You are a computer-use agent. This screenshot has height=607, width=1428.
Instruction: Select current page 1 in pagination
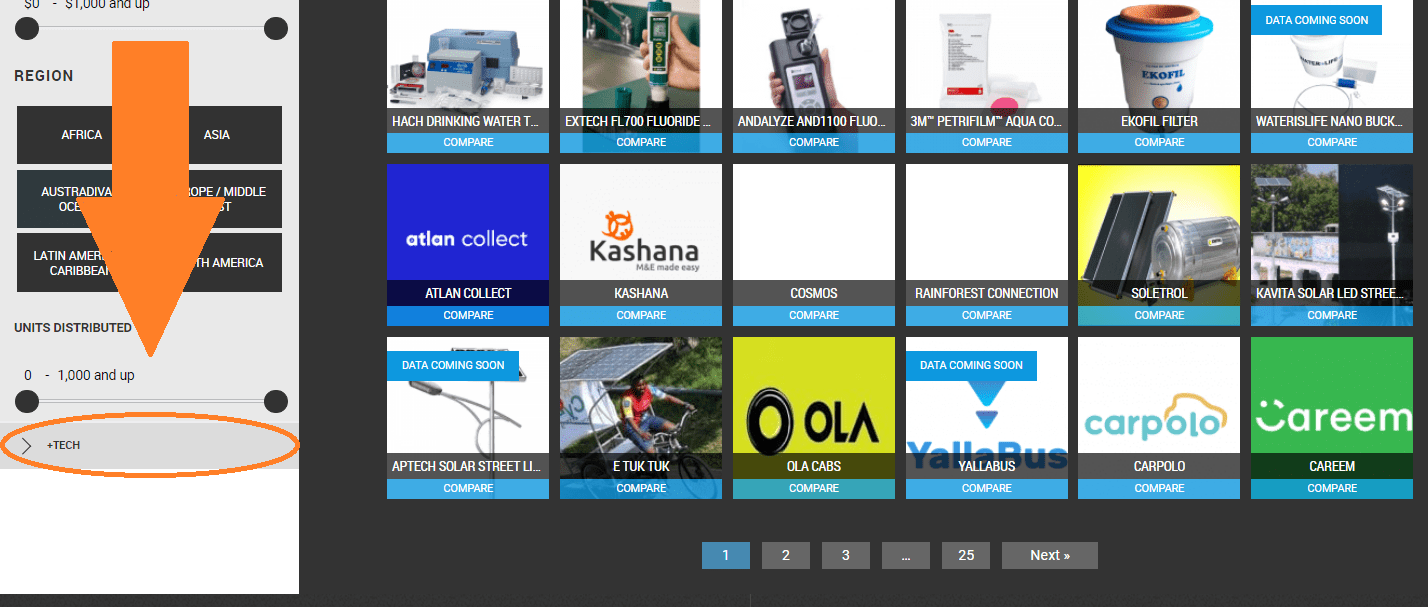point(726,555)
